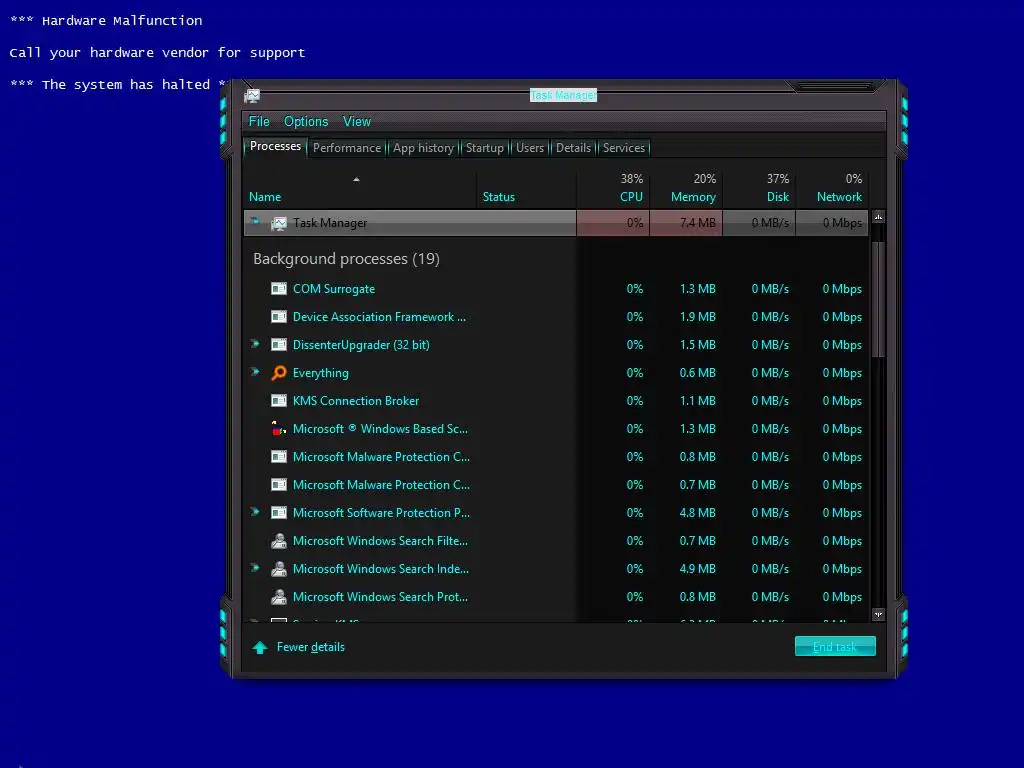Select the COM Surrogate row
This screenshot has width=1024, height=768.
pos(556,289)
